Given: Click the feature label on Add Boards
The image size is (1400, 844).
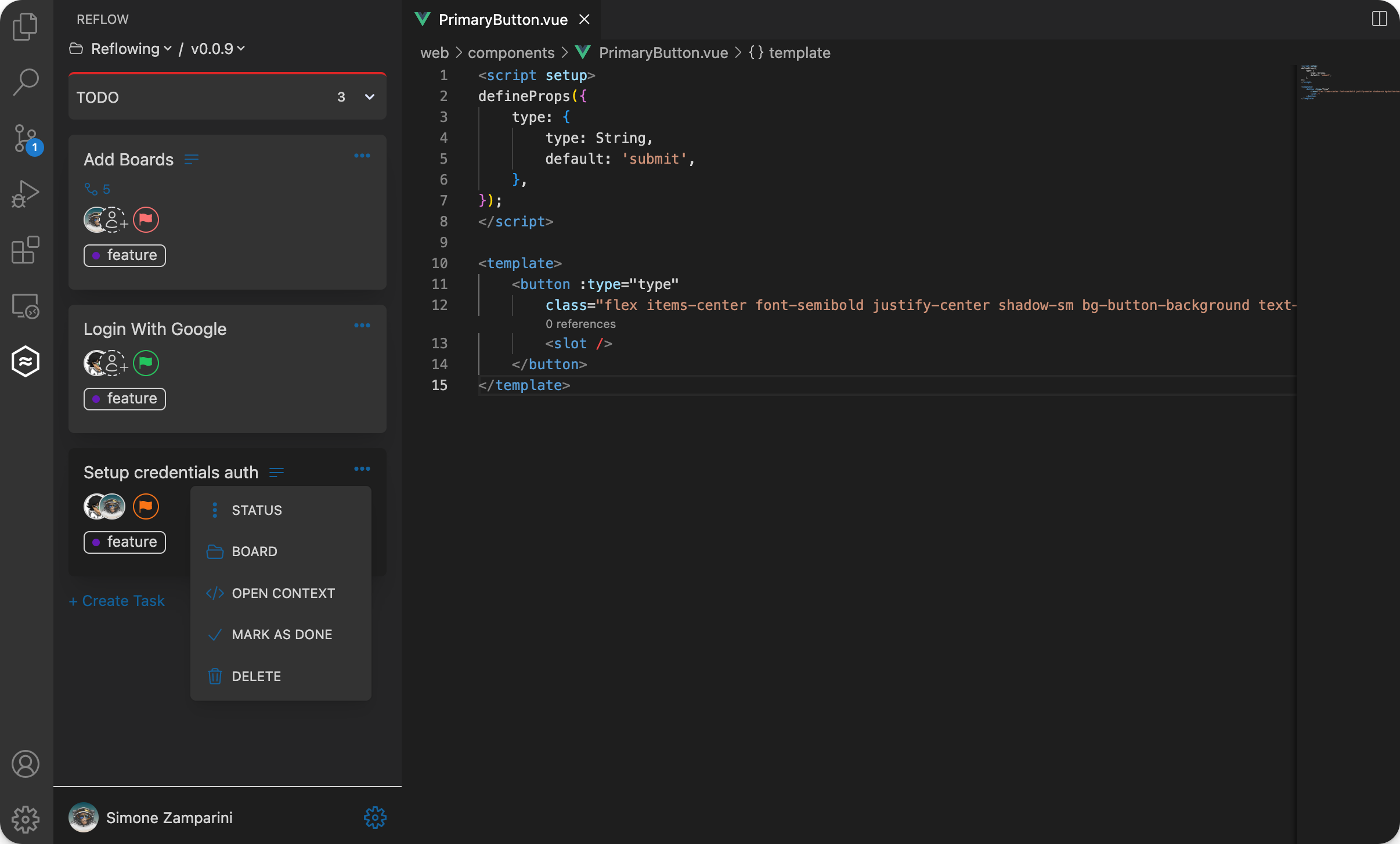Looking at the screenshot, I should [x=125, y=255].
